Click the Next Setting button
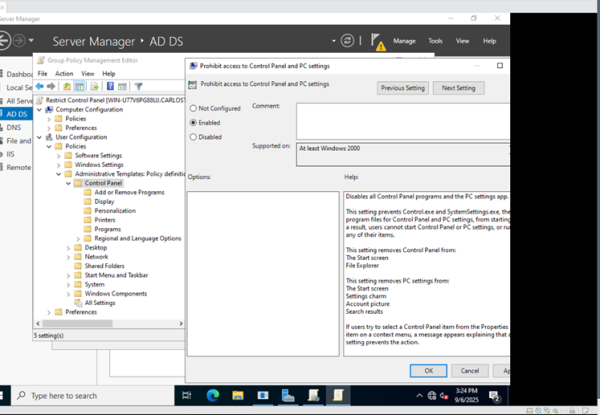 (459, 88)
